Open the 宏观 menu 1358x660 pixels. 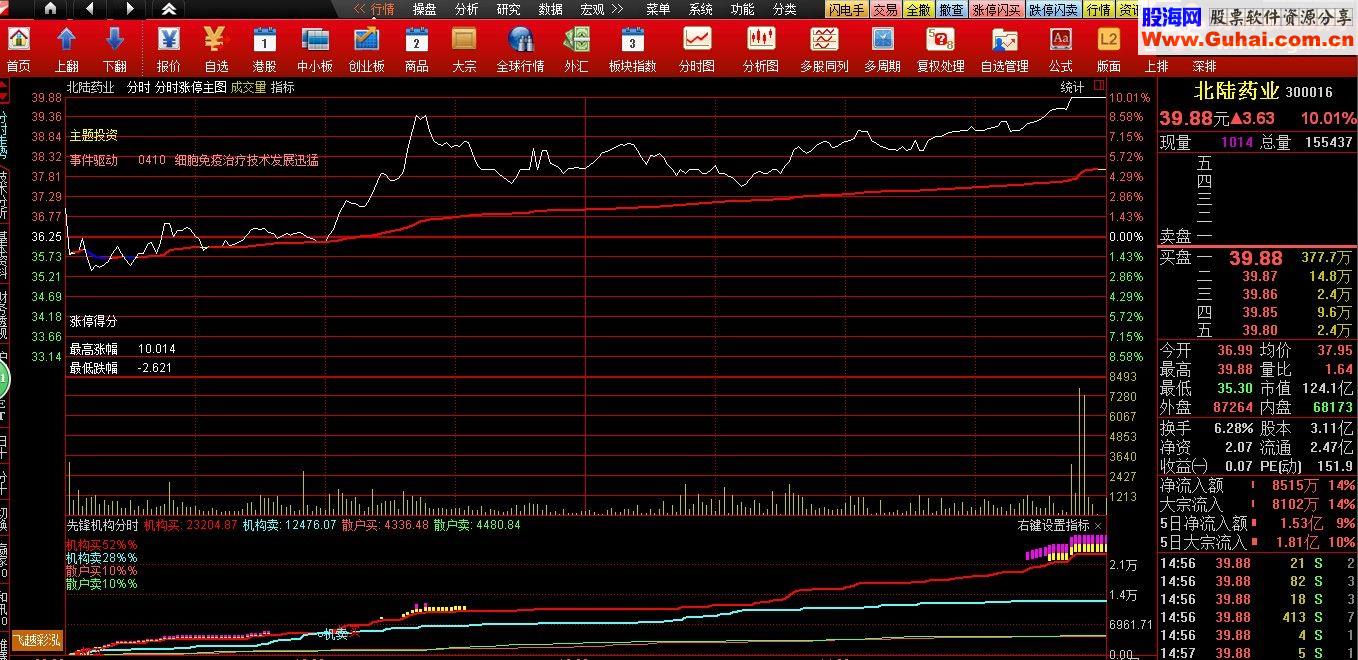click(x=592, y=9)
